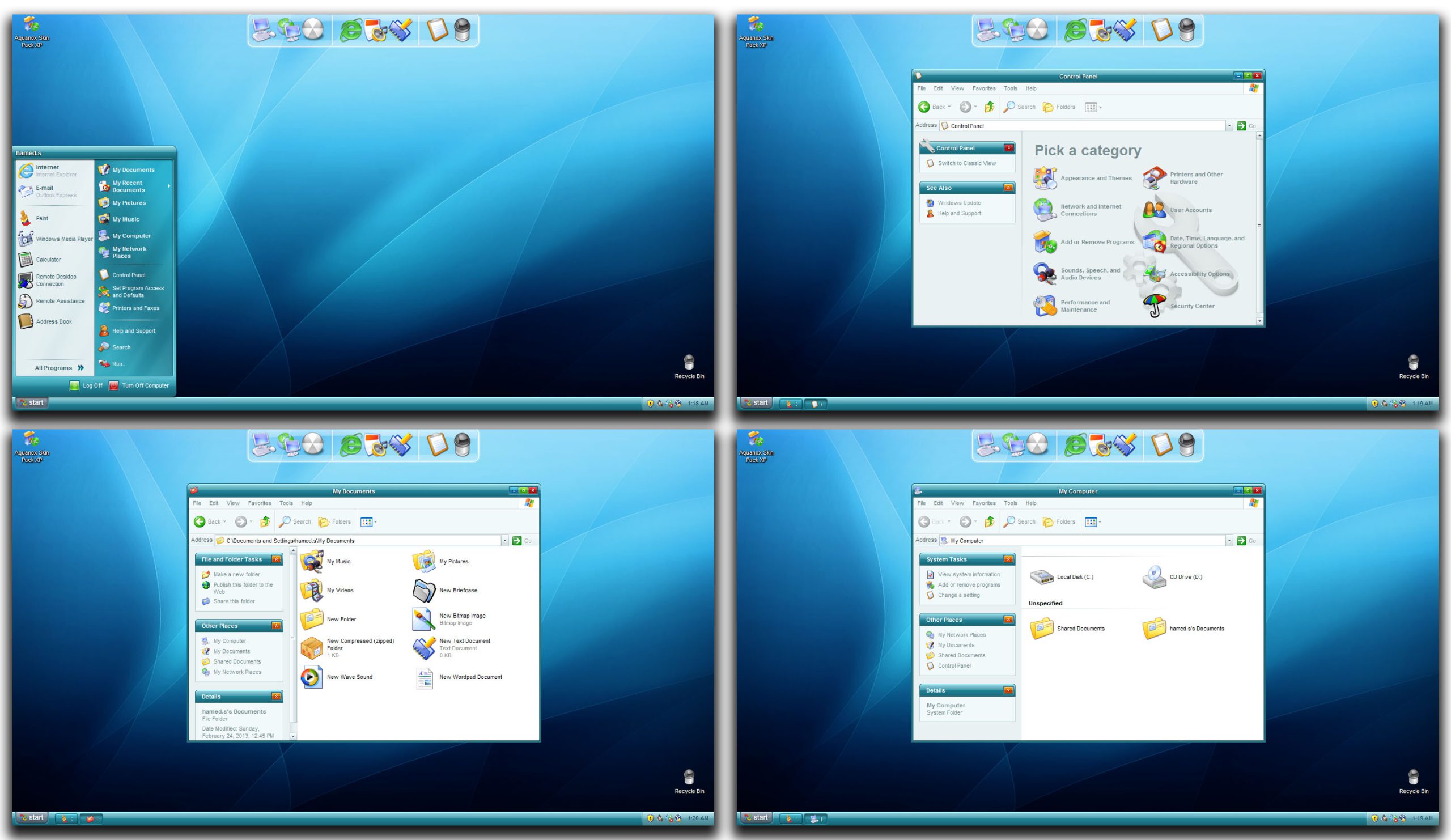Open Paint from the start menu
1451x840 pixels.
tap(41, 219)
